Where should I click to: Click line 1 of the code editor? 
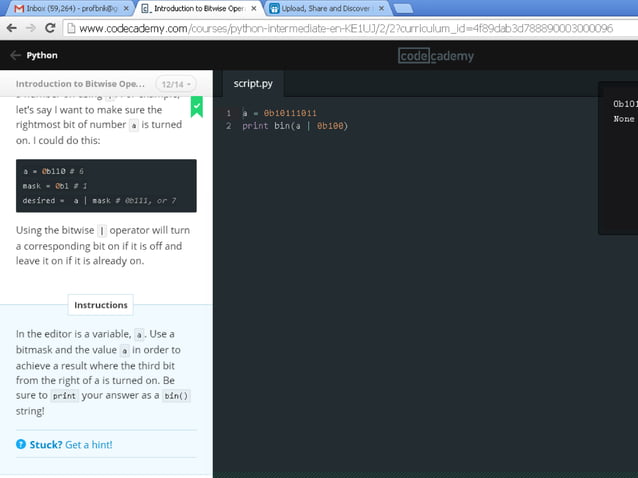point(279,113)
